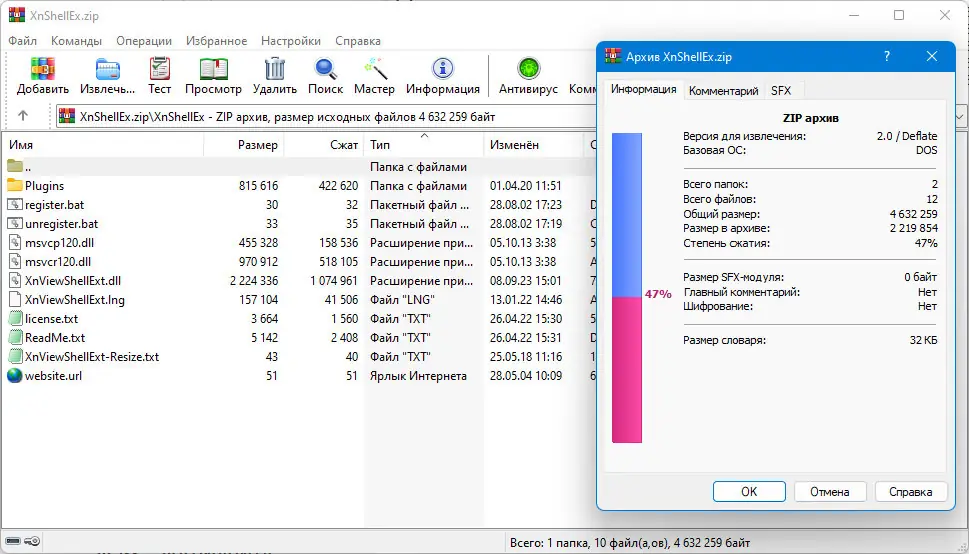The image size is (969, 554).
Task: Sort files by the Размер column
Action: coord(243,145)
